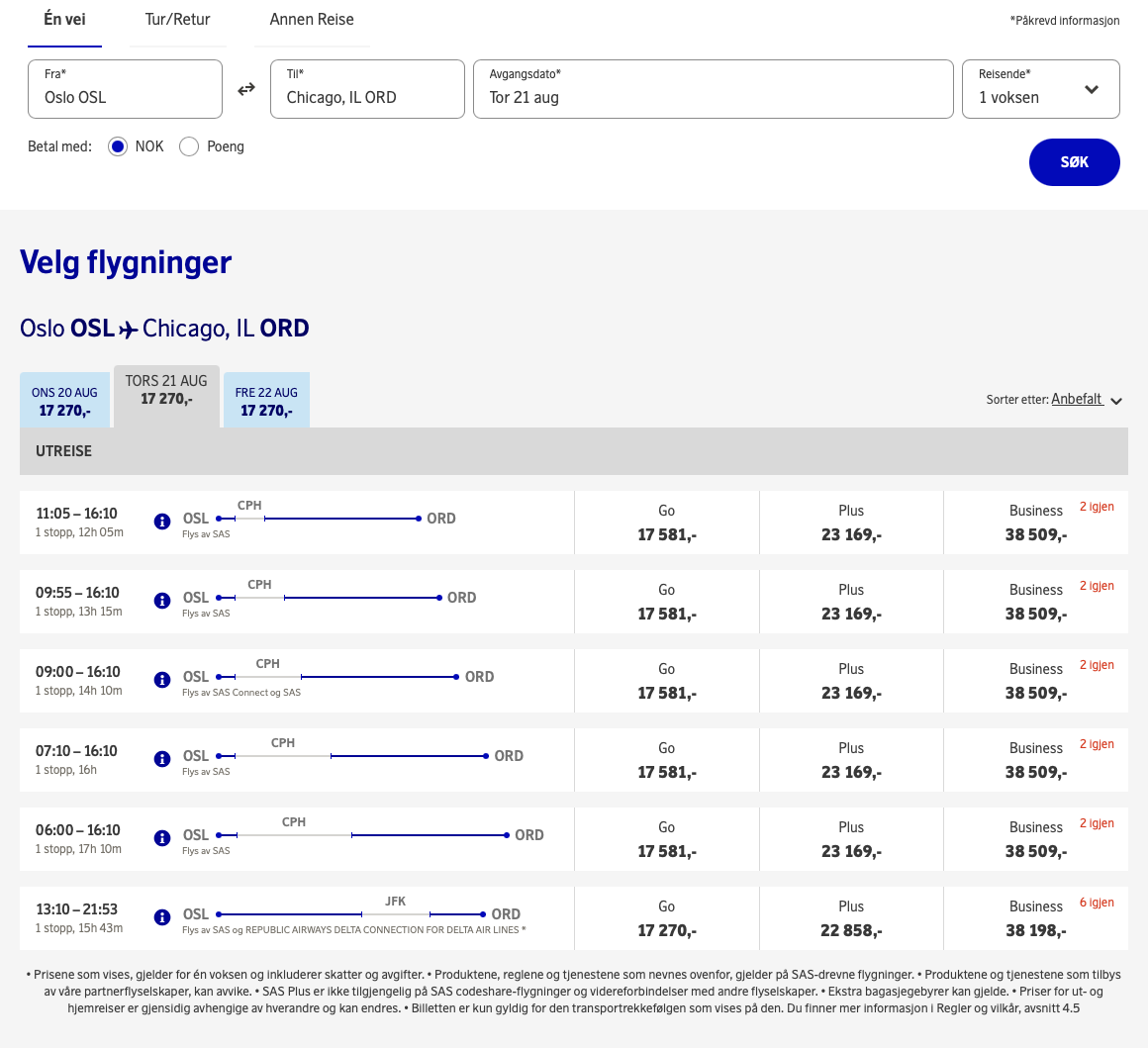This screenshot has width=1148, height=1048.
Task: Select the FRE 22 AUG date tab
Action: tap(266, 400)
